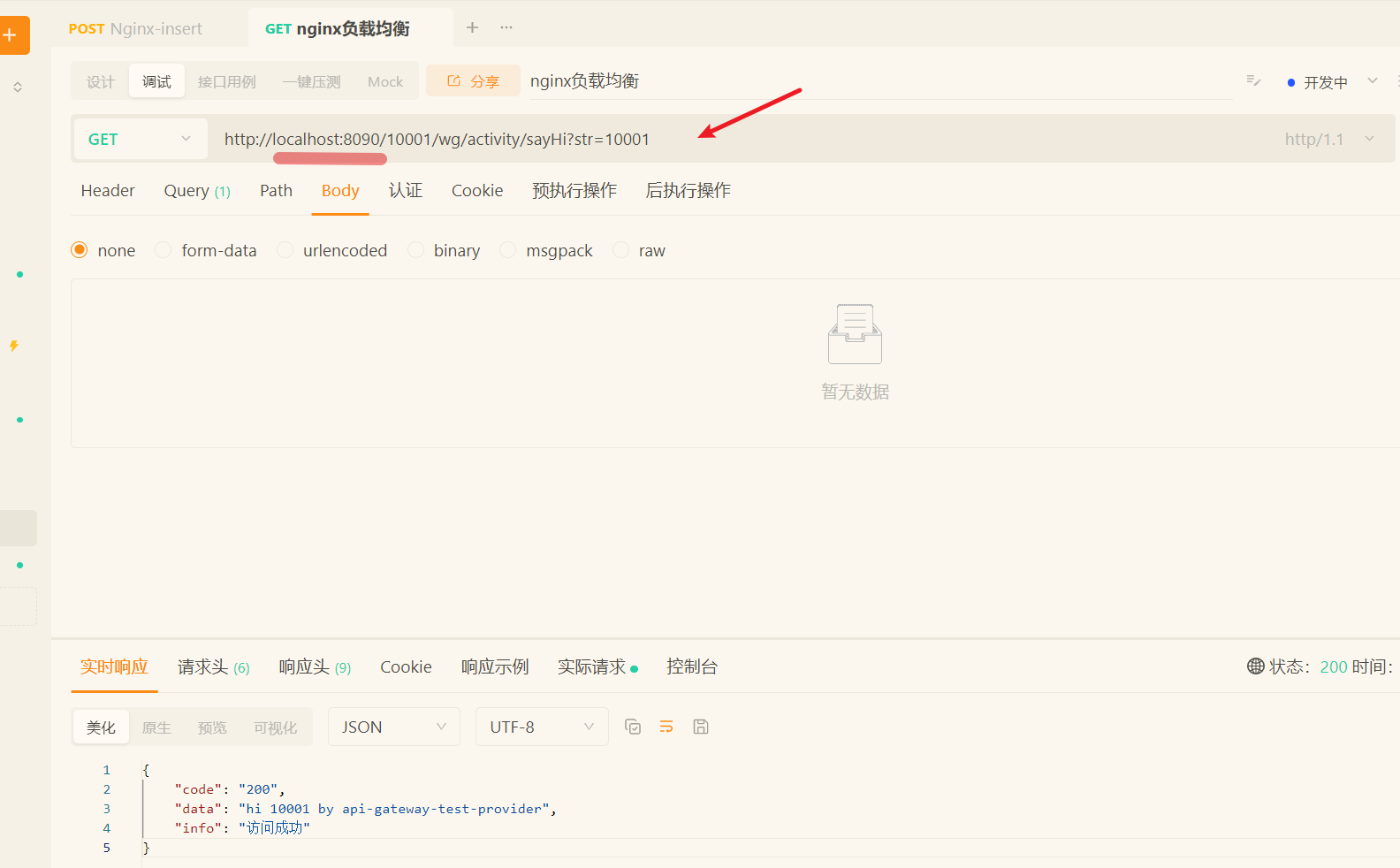Image resolution: width=1400 pixels, height=868 pixels.
Task: Switch to the Header tab
Action: pyautogui.click(x=108, y=191)
